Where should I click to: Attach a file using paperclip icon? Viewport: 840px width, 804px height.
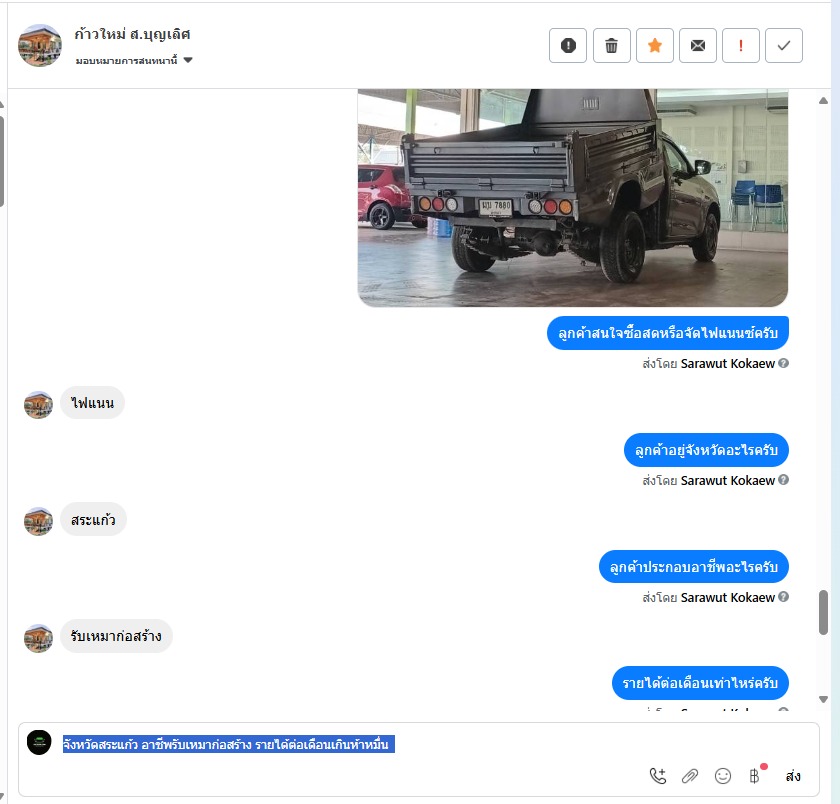pyautogui.click(x=690, y=776)
